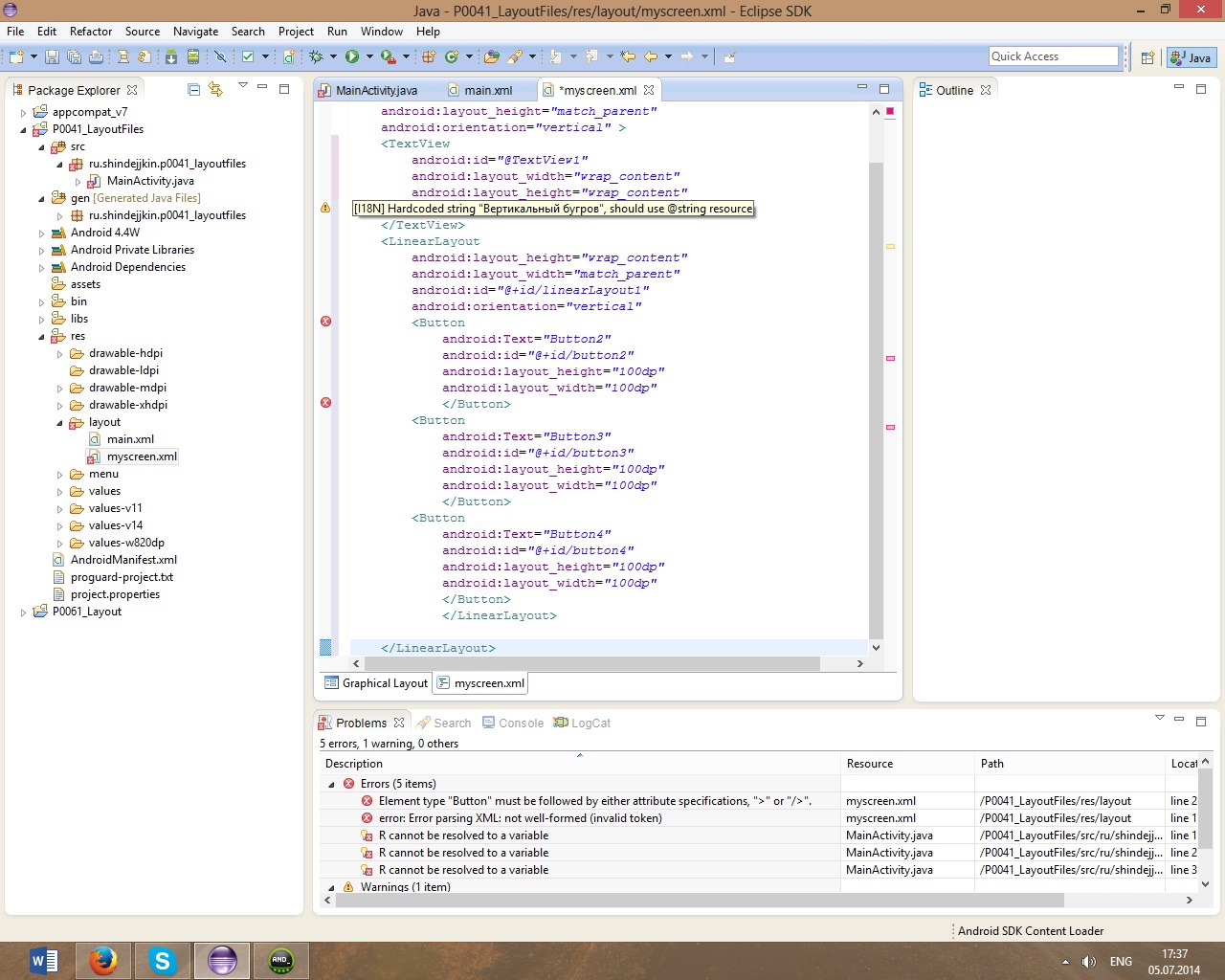This screenshot has height=980, width=1225.
Task: Expand the appcompat_v7 project
Action: (x=24, y=112)
